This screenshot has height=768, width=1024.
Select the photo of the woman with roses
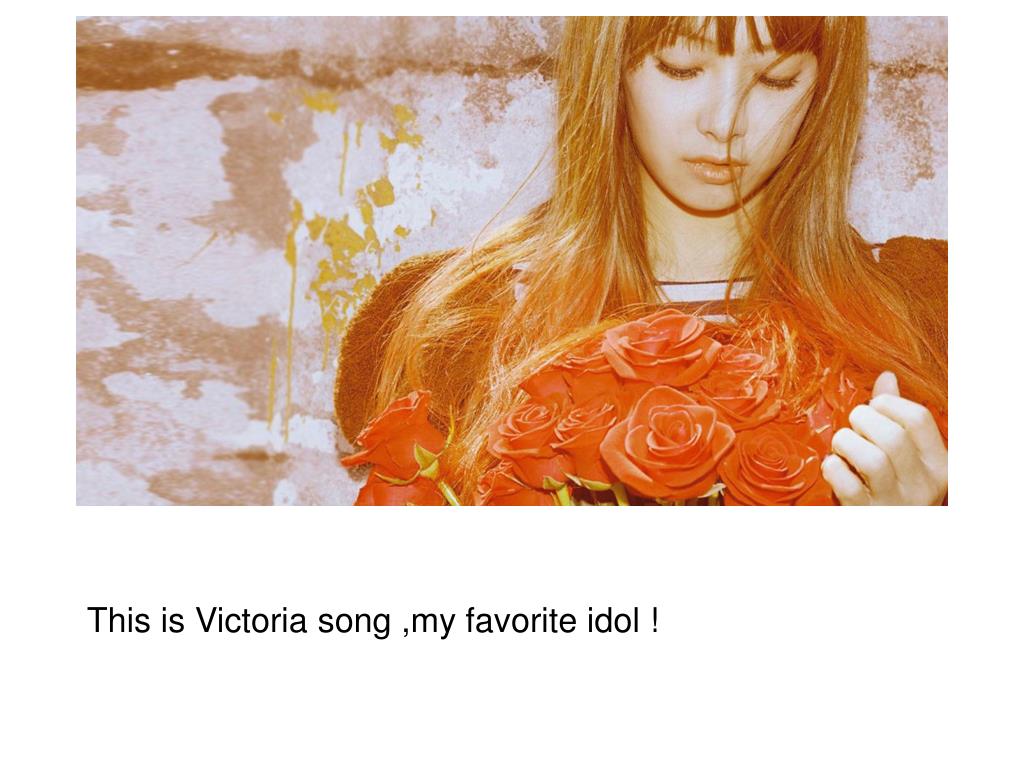coord(511,261)
